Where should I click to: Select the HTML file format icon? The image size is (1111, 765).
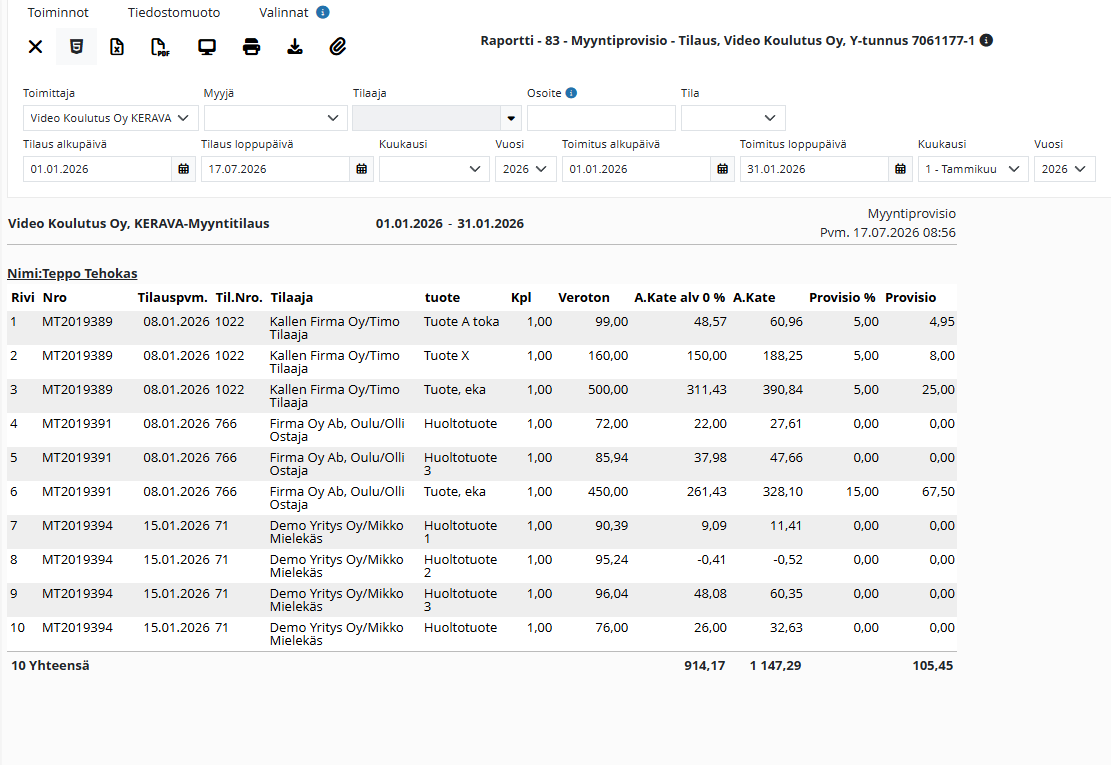[x=77, y=47]
